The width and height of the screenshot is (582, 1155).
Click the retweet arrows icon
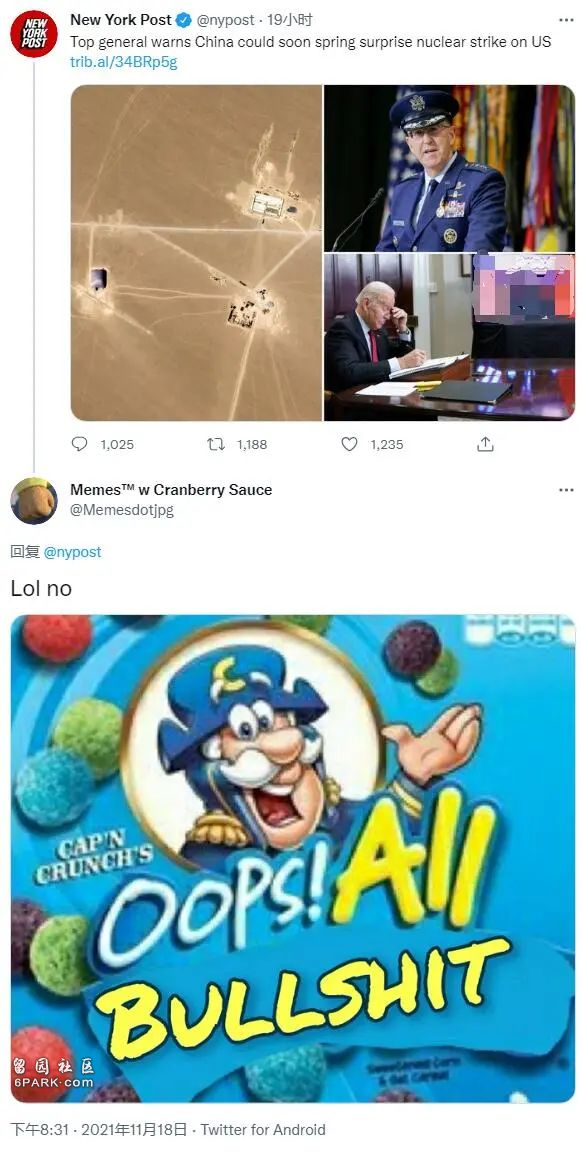[x=216, y=444]
